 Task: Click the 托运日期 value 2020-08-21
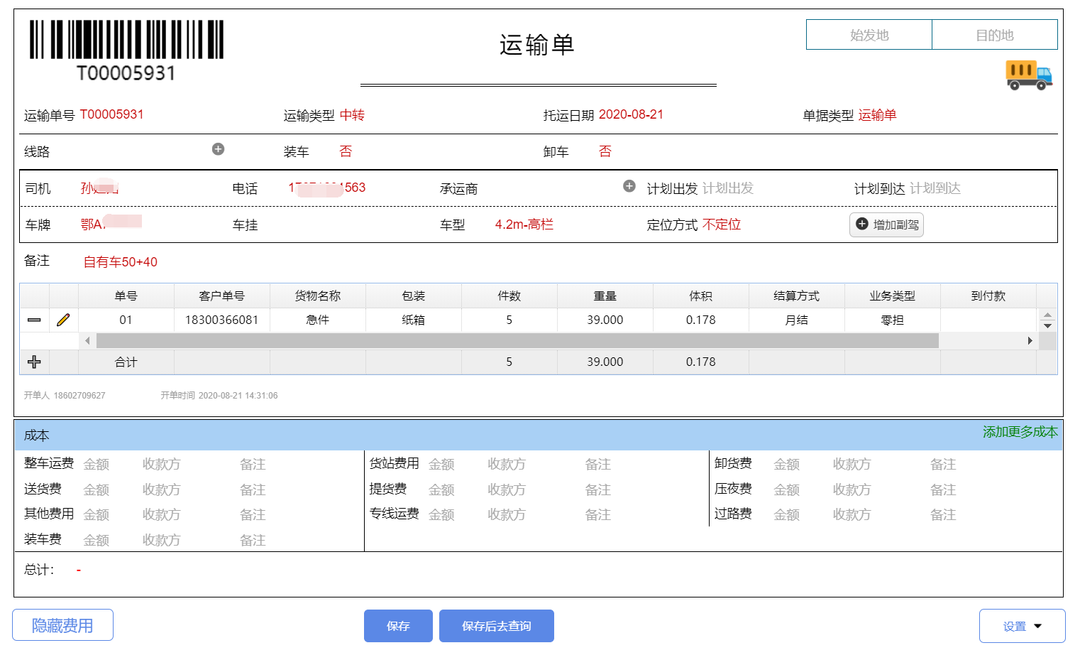(x=631, y=114)
